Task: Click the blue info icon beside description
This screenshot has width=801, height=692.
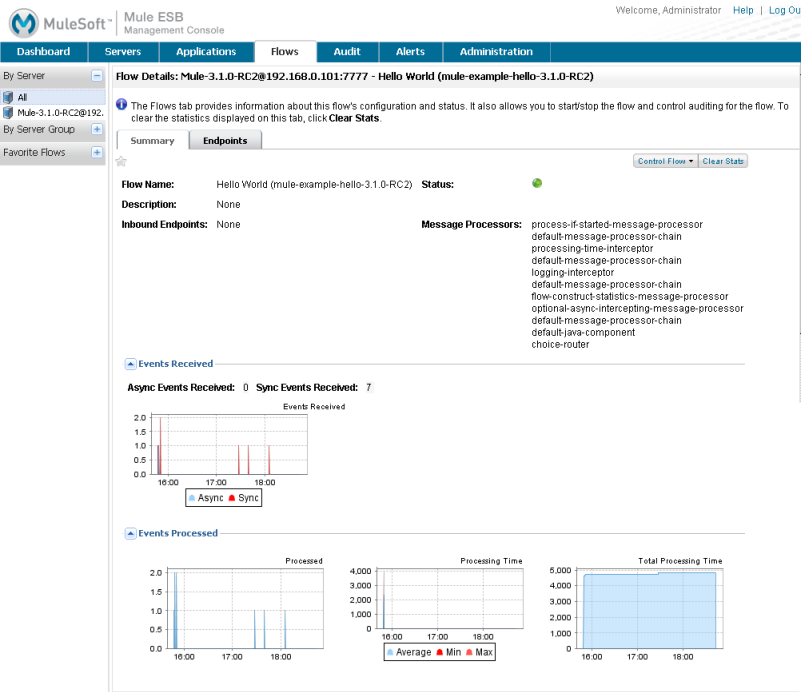Action: coord(122,105)
